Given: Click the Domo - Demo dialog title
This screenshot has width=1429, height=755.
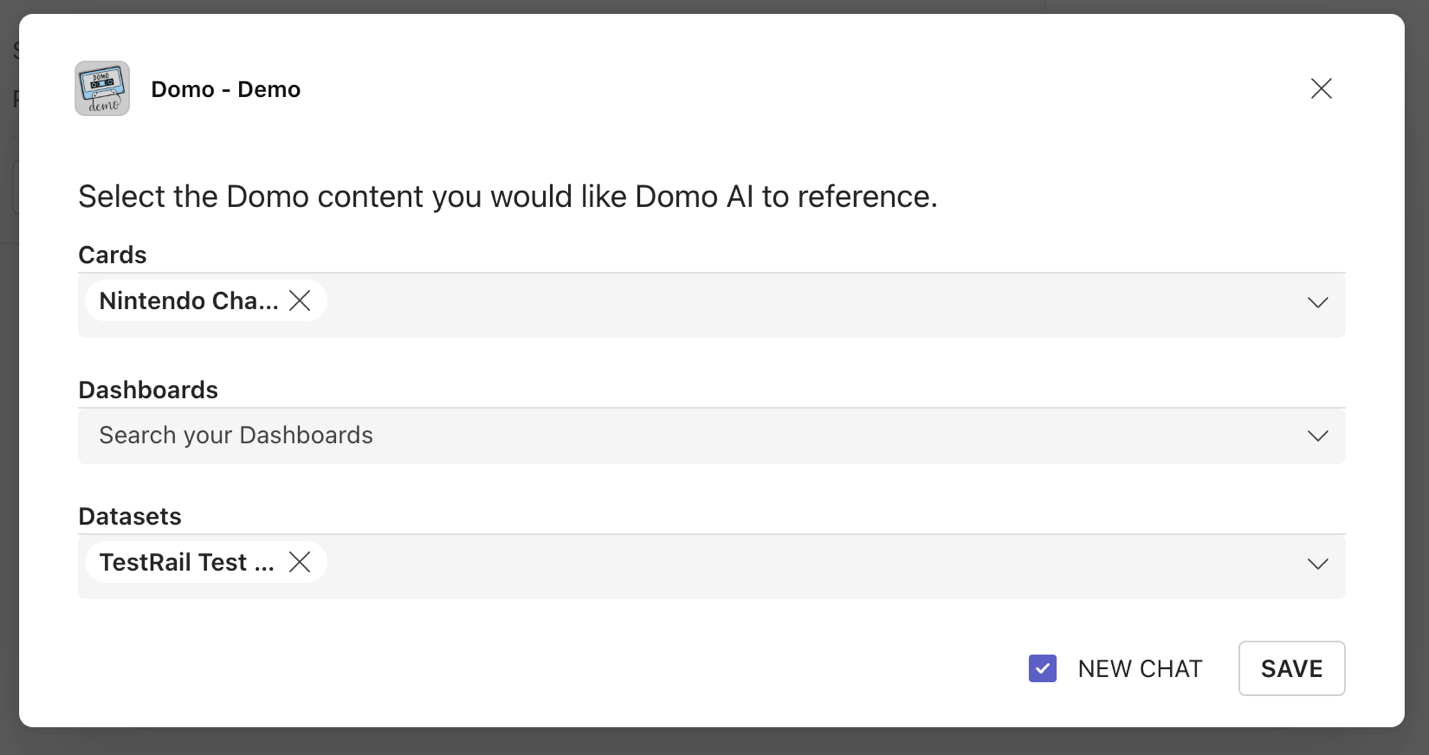Looking at the screenshot, I should click(225, 89).
